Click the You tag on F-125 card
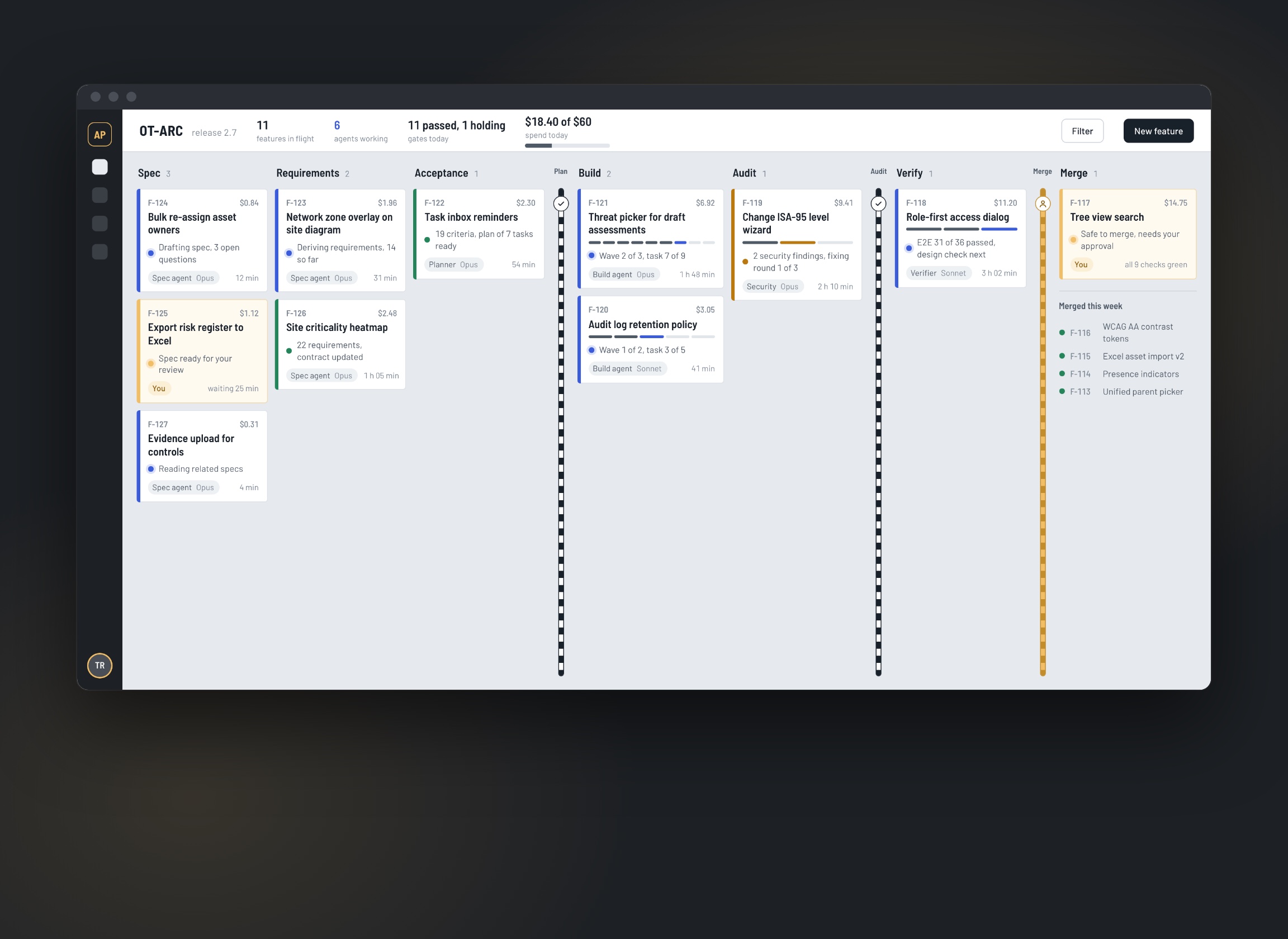This screenshot has width=1288, height=939. click(159, 389)
